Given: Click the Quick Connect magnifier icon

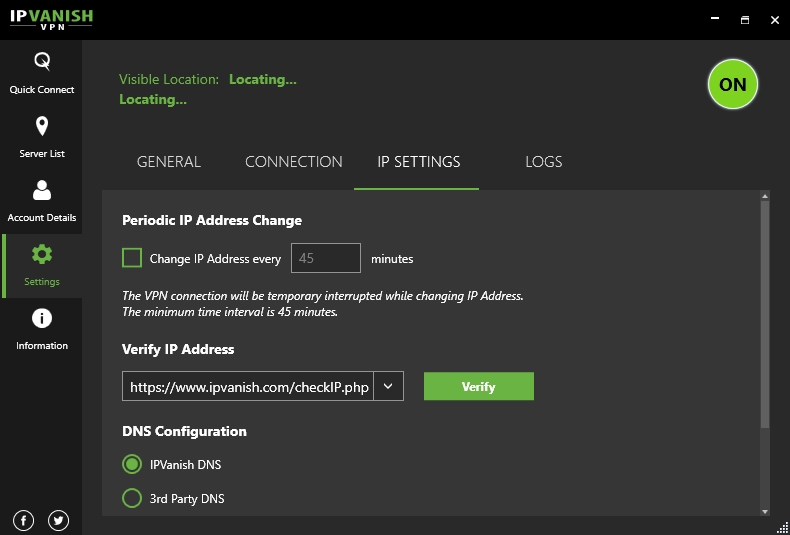Looking at the screenshot, I should point(42,62).
